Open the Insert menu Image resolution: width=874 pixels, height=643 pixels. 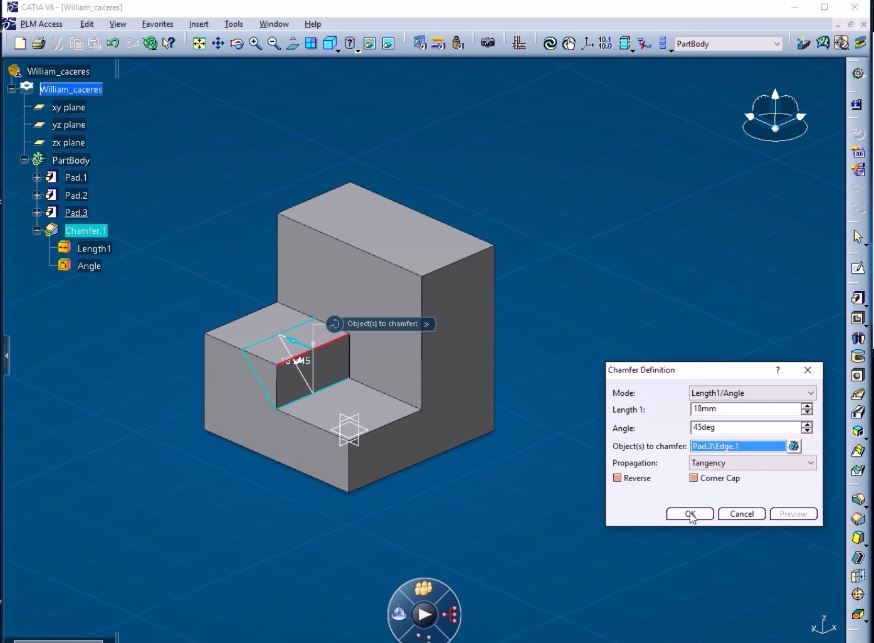point(198,24)
